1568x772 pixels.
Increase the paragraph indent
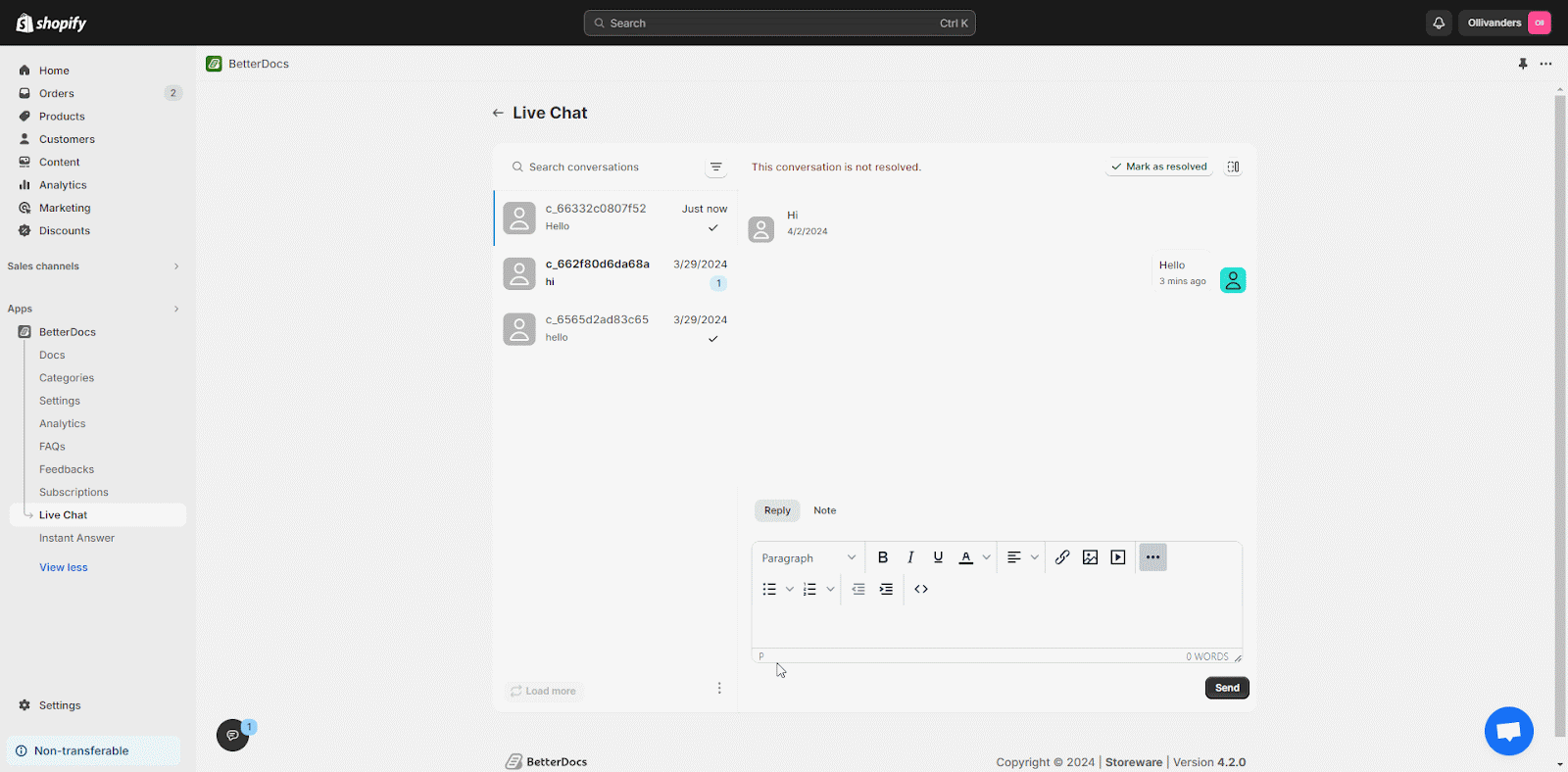click(886, 589)
